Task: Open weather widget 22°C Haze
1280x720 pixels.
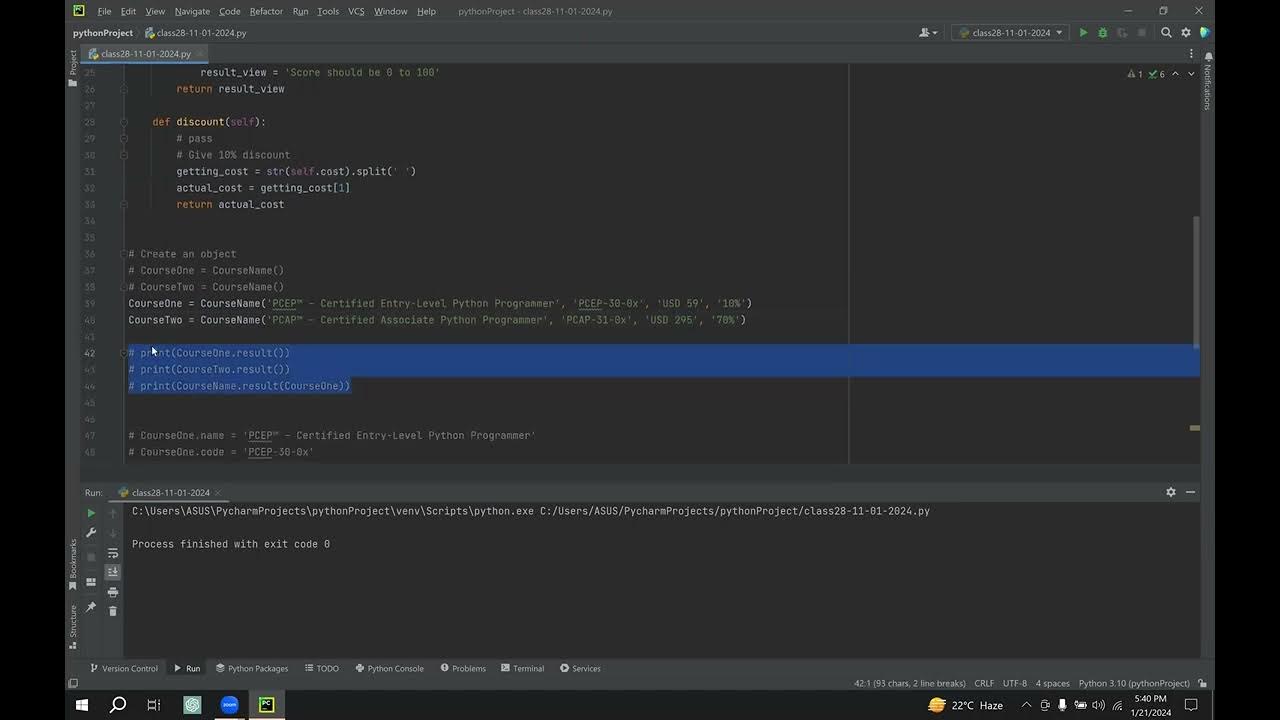Action: tap(965, 705)
